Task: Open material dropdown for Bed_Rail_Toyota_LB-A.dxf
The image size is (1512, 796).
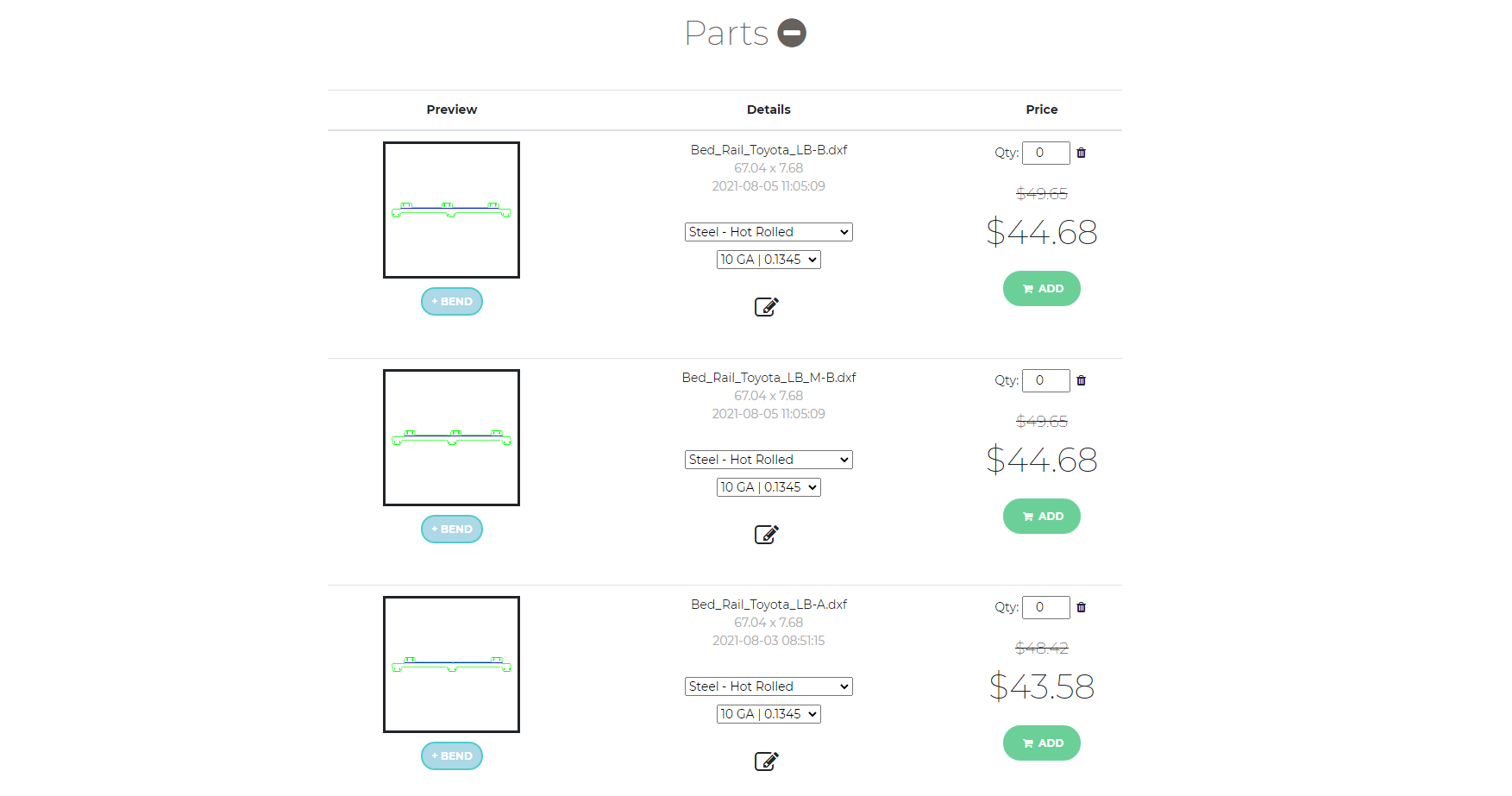Action: point(769,686)
